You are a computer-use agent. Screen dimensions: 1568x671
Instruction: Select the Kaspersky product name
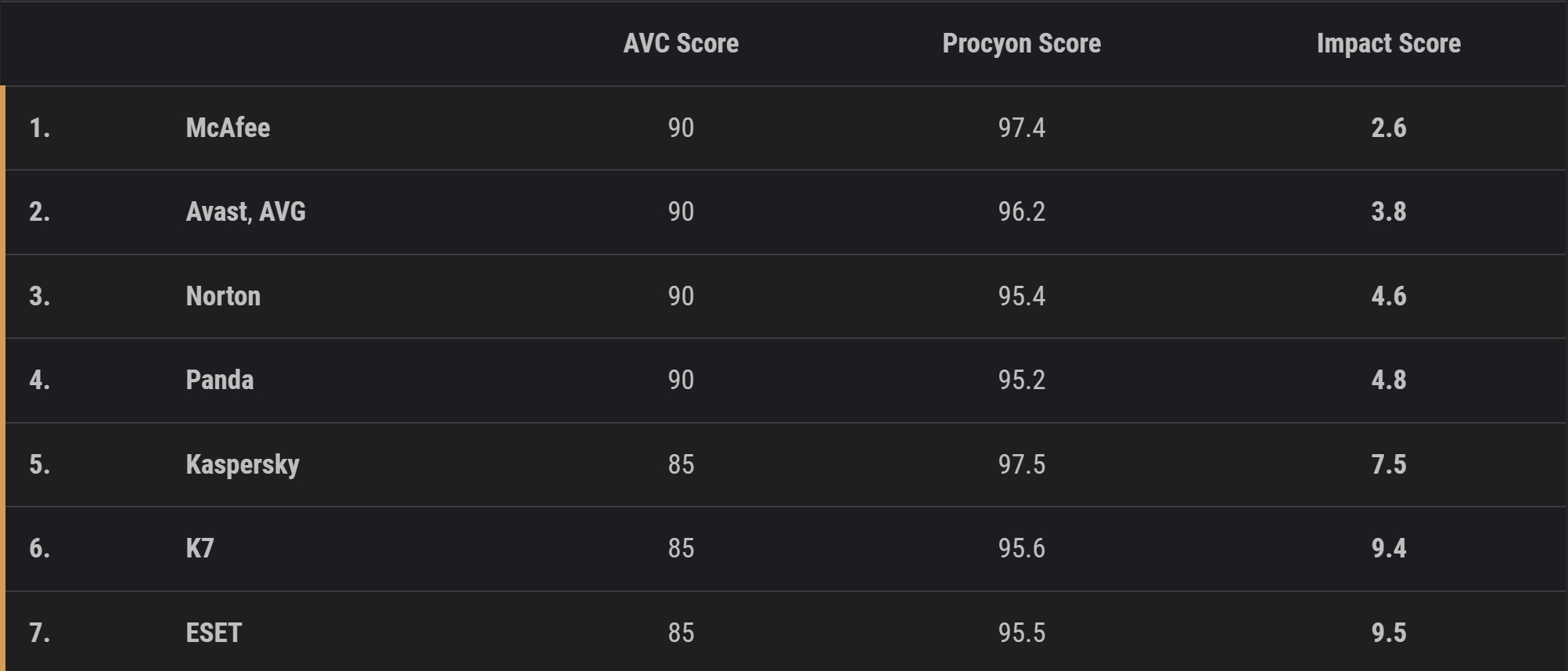click(x=243, y=464)
